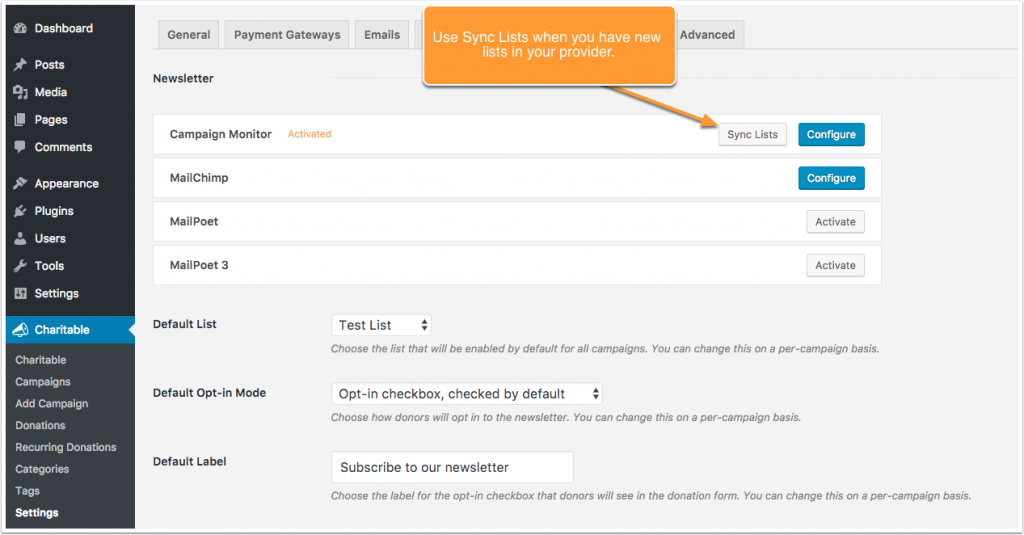
Task: Configure the MailChimp provider
Action: click(831, 178)
